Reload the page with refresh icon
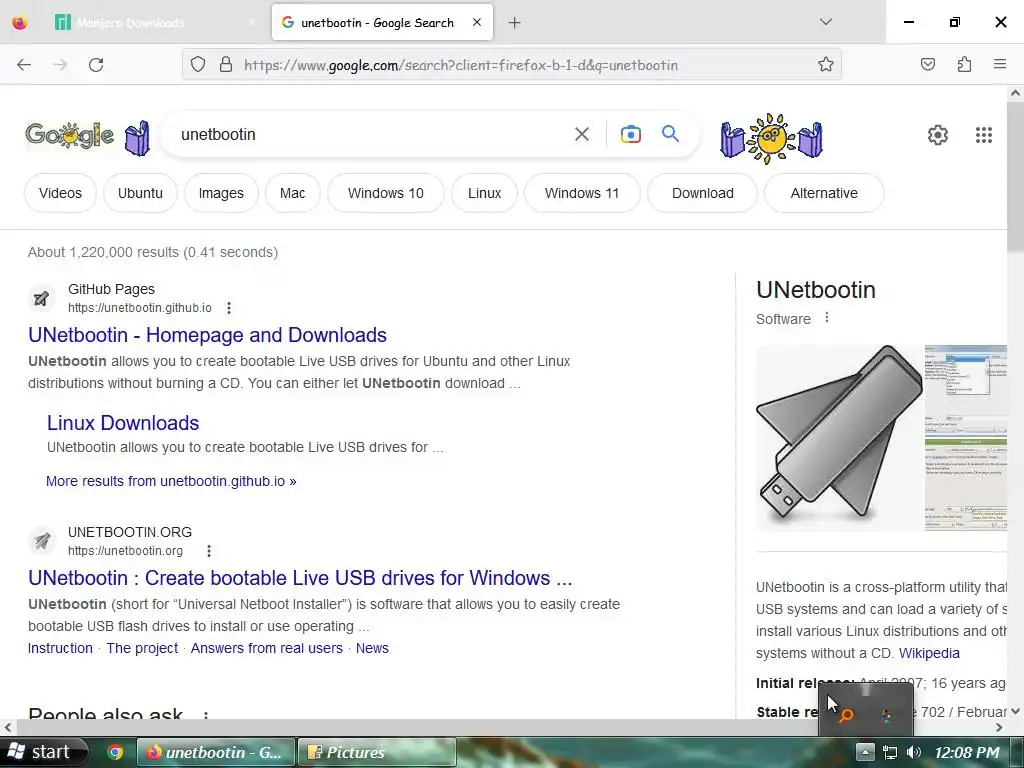The image size is (1024, 768). 96,65
